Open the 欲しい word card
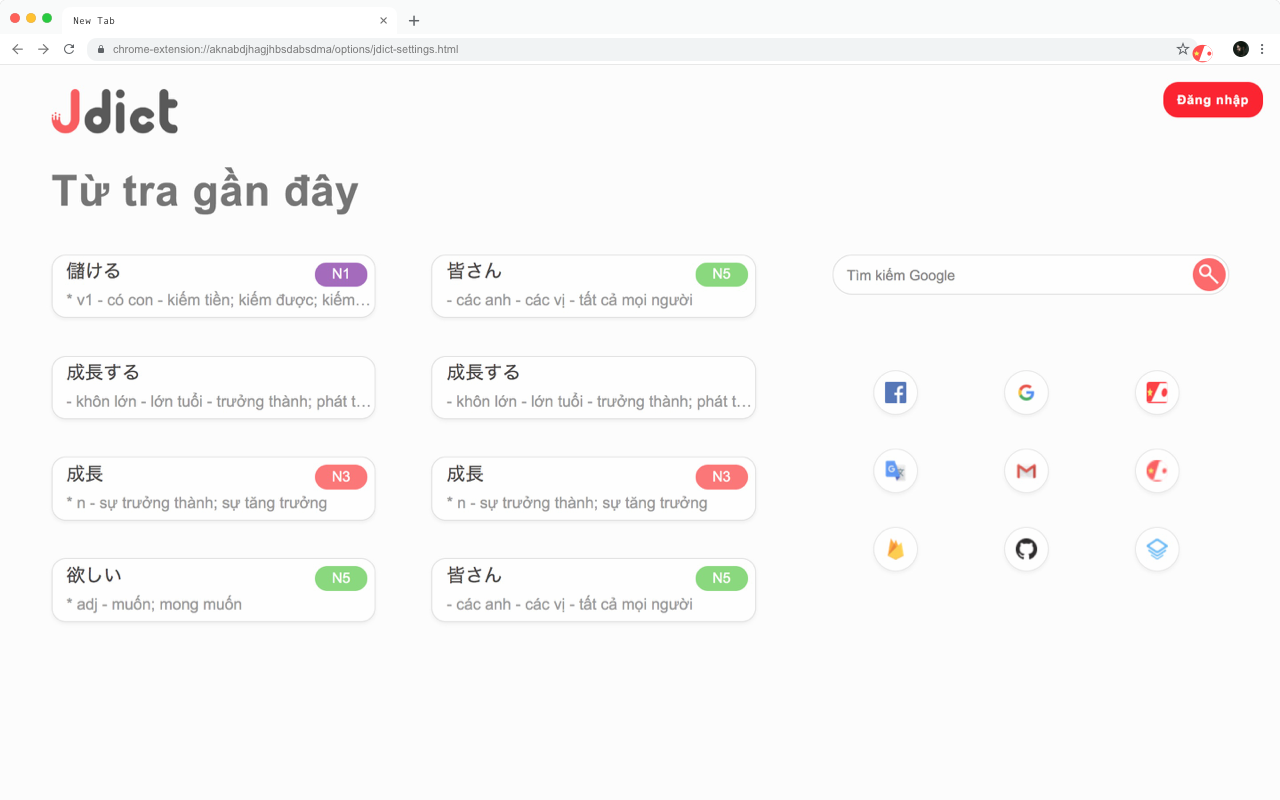Viewport: 1280px width, 800px height. tap(214, 590)
